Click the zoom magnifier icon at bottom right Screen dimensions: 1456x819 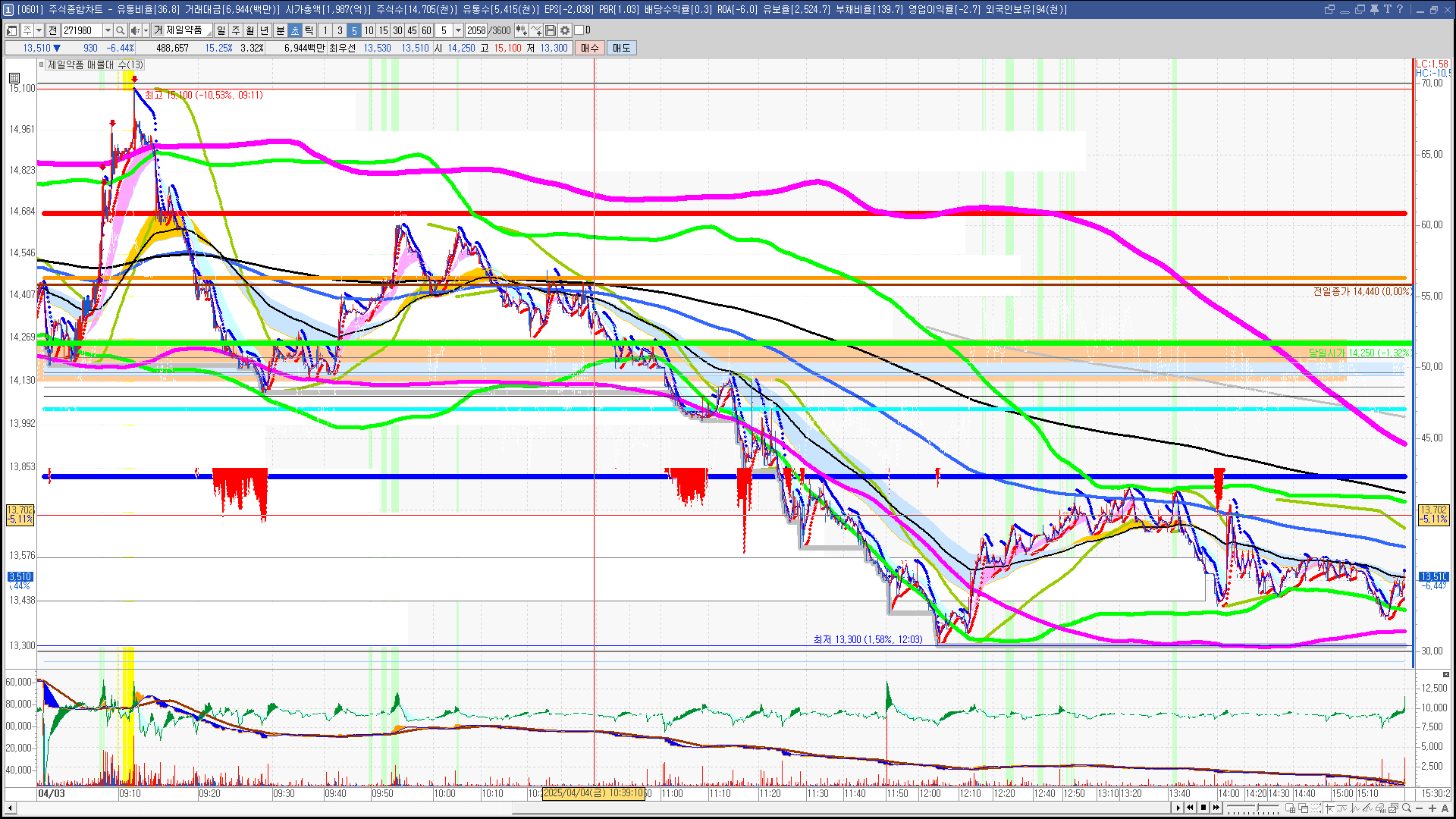coord(1406,808)
